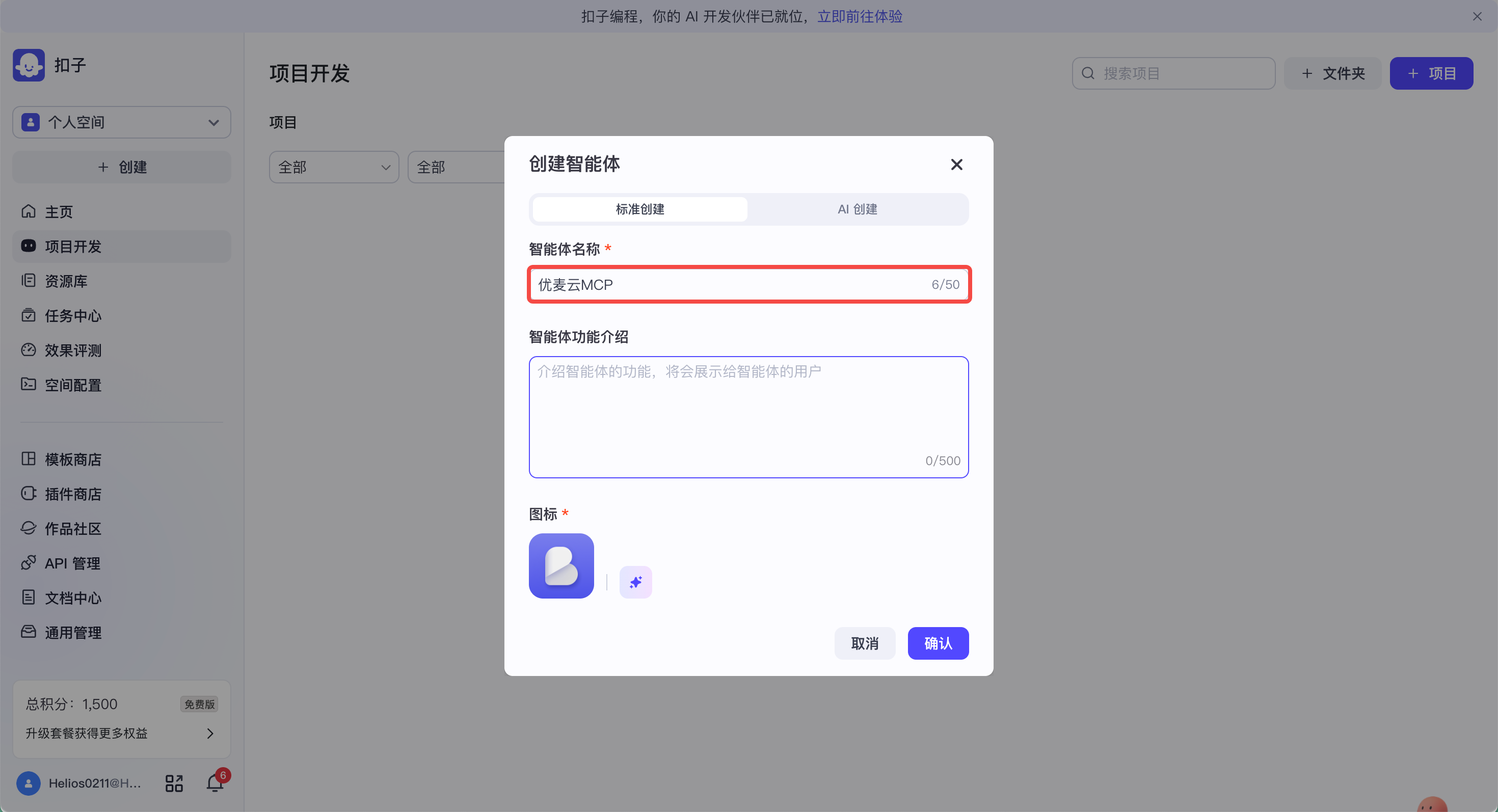Go to 资源库 in sidebar
1498x812 pixels.
coord(122,281)
